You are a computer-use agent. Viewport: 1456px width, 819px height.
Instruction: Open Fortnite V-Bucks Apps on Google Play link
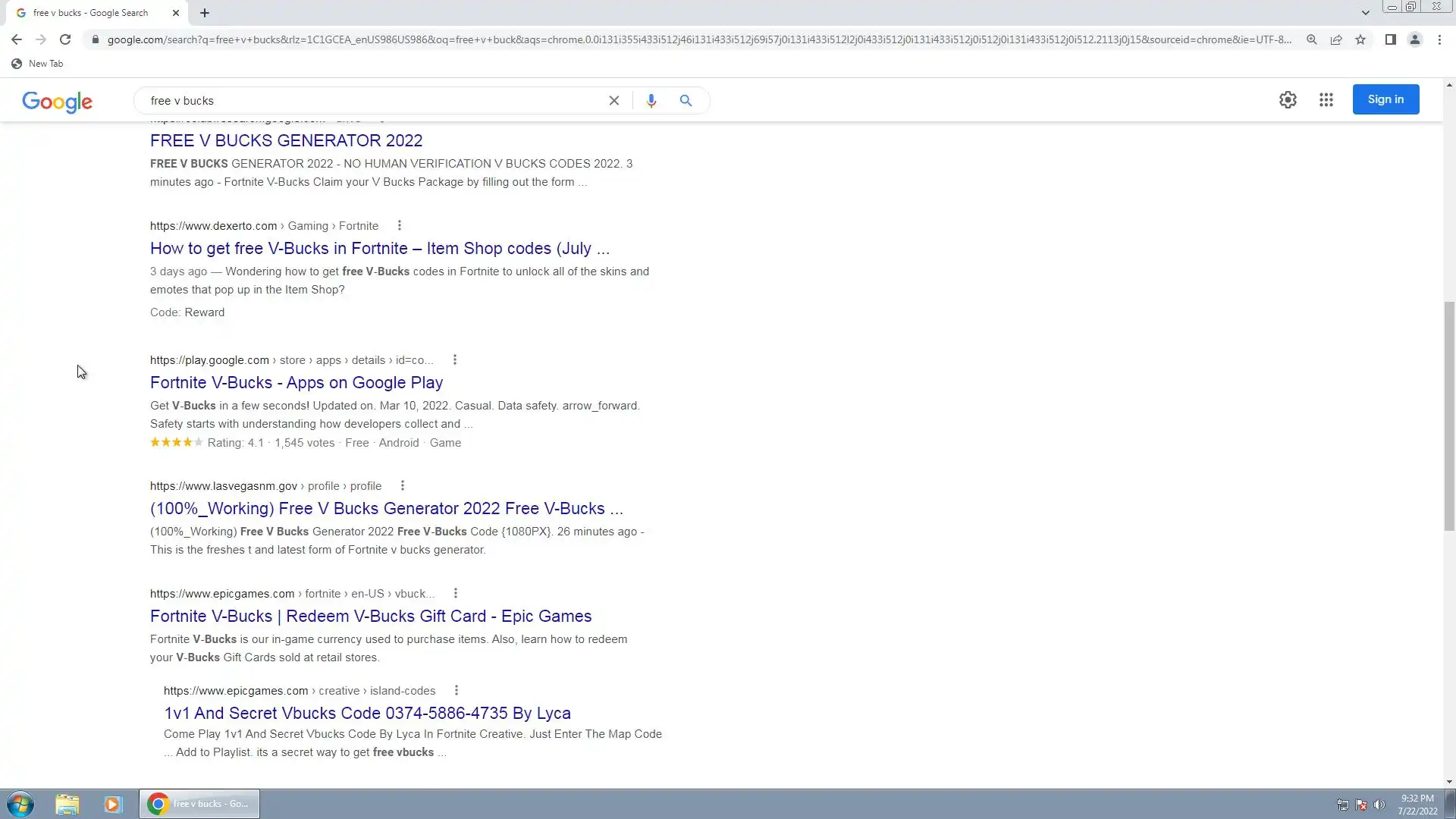pos(297,382)
